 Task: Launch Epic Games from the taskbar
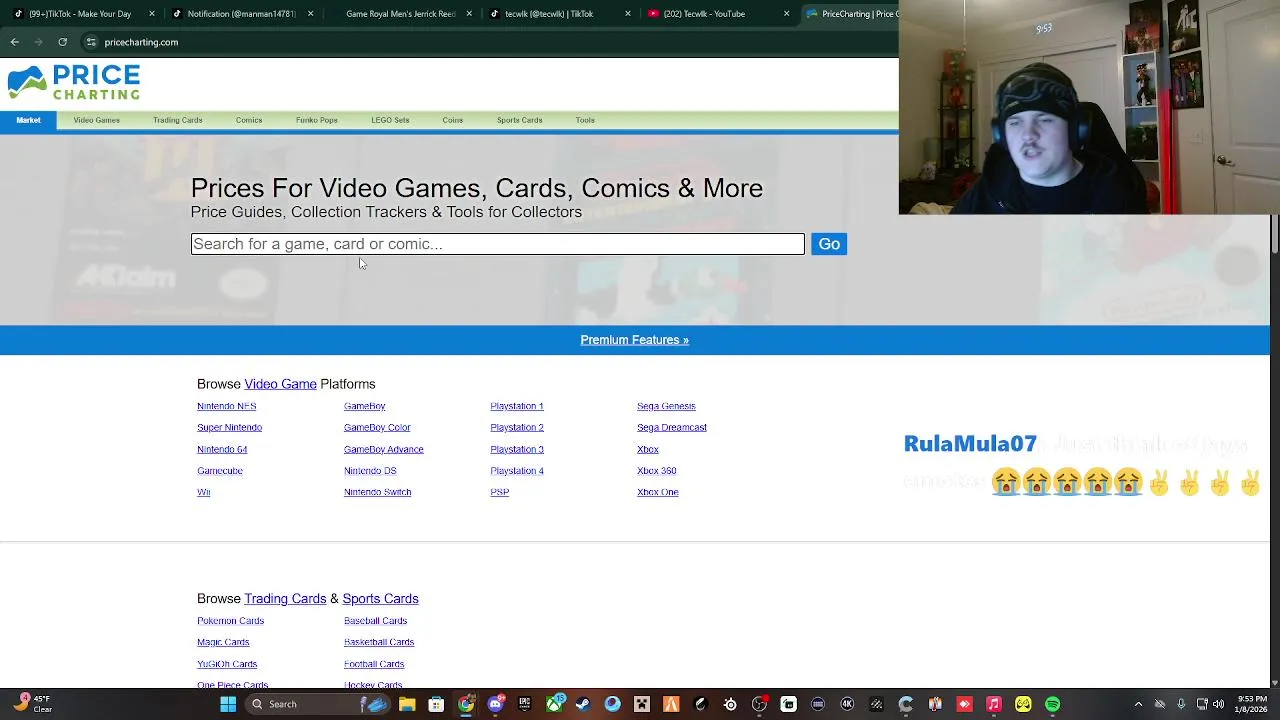tap(524, 704)
